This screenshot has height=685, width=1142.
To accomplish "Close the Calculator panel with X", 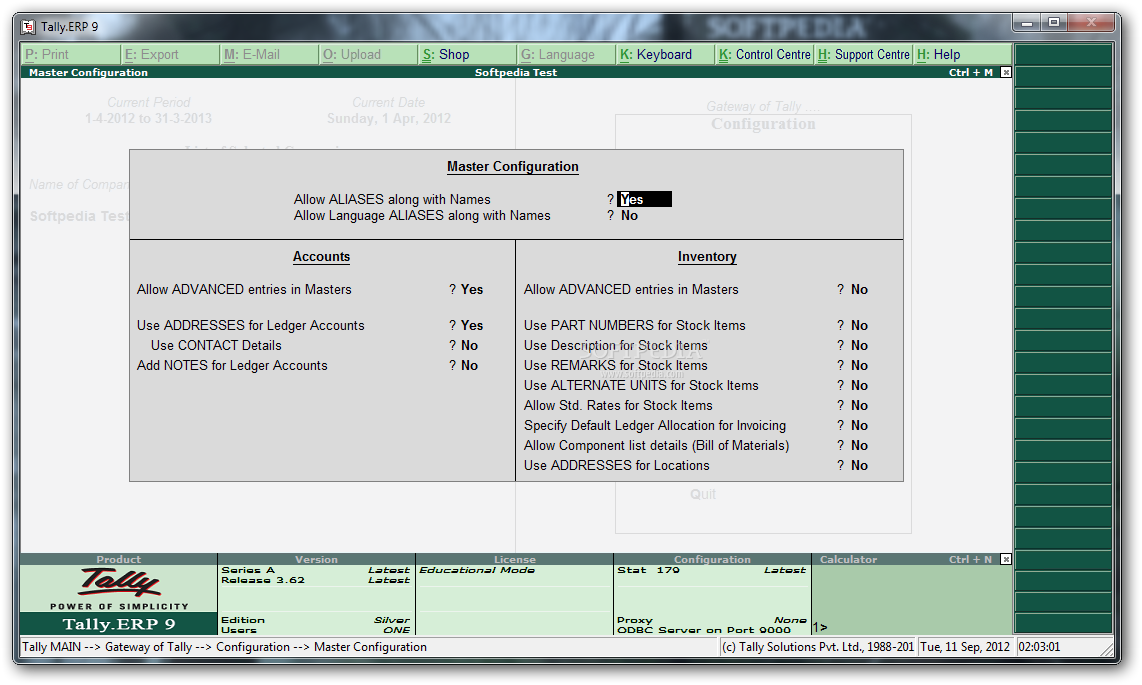I will [1006, 559].
